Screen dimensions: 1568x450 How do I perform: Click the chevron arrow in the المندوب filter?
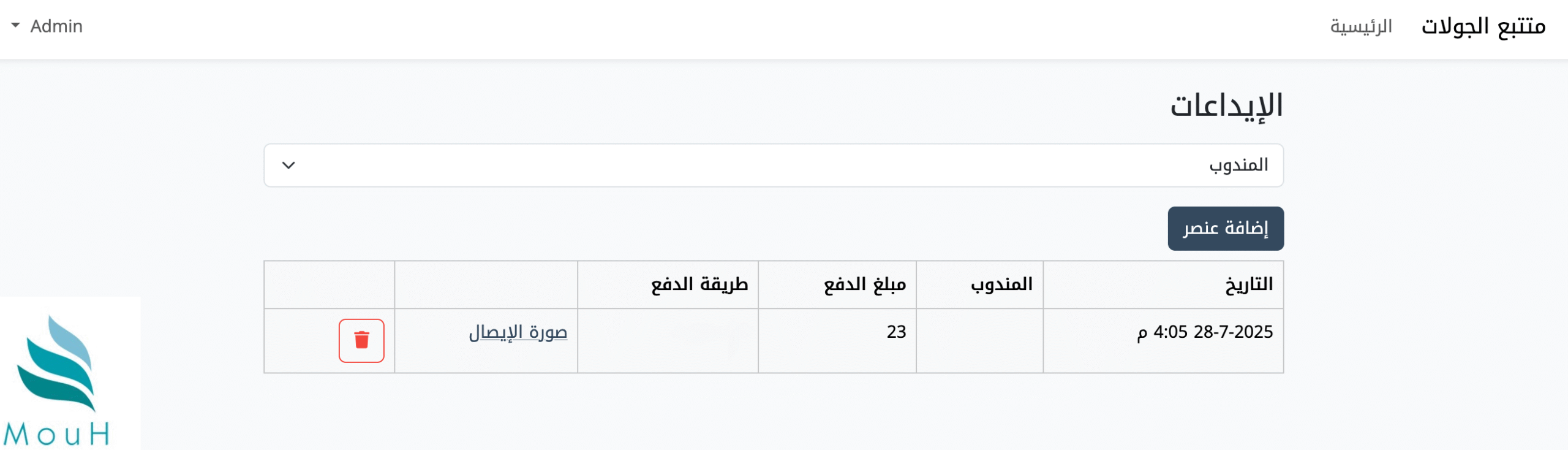(x=288, y=165)
